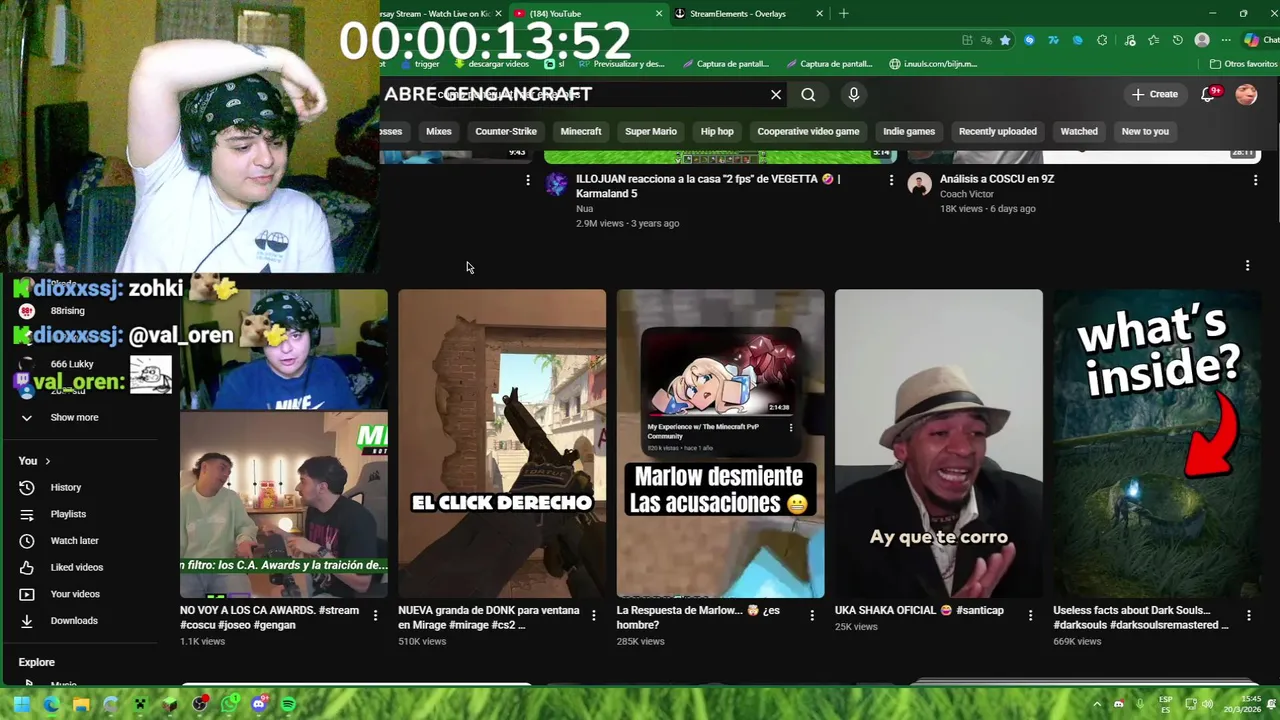Open options for Useless facts Dark Souls short
The image size is (1280, 720).
click(1248, 616)
